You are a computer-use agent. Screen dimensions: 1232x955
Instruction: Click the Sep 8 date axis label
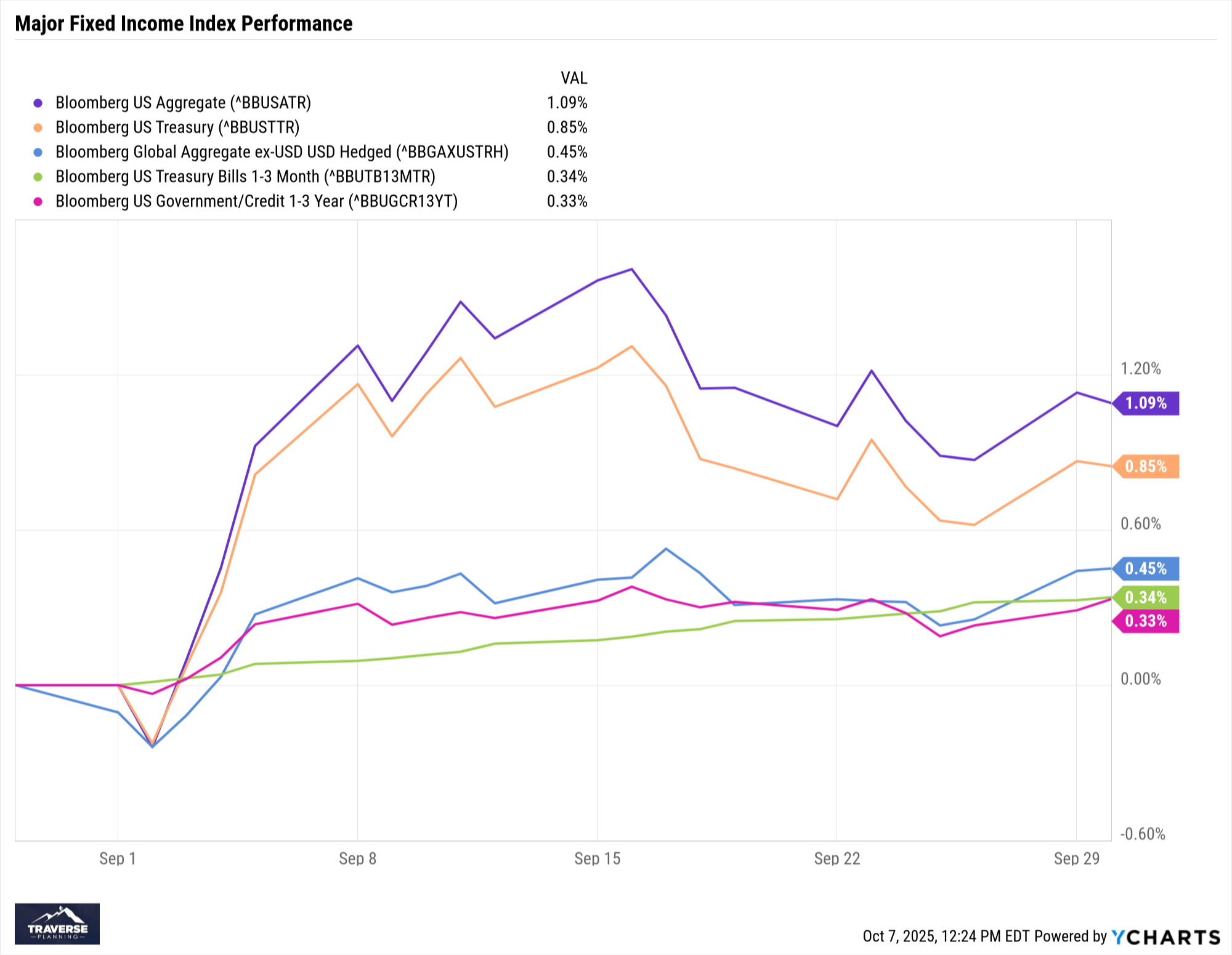click(x=357, y=858)
